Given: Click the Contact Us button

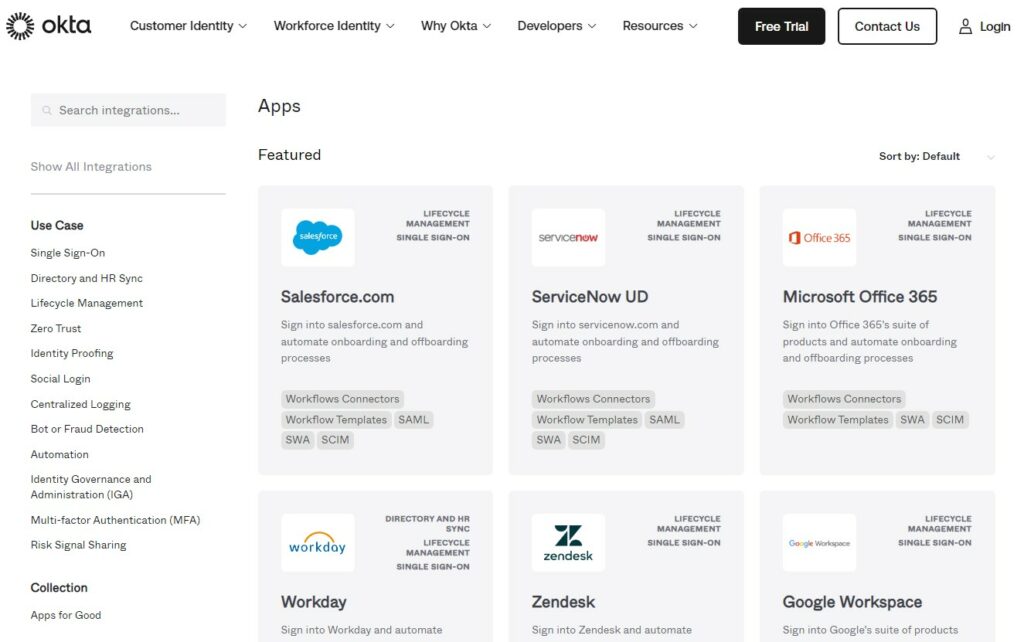Looking at the screenshot, I should (x=887, y=26).
